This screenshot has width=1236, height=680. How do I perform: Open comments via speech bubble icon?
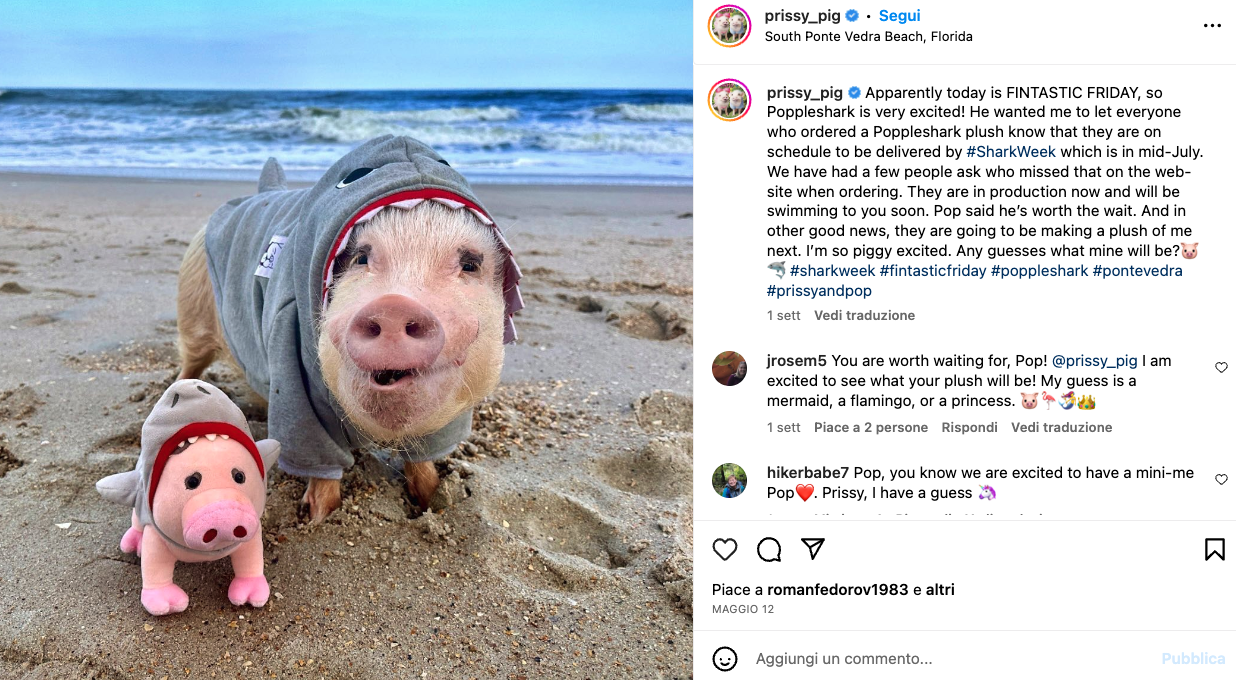pyautogui.click(x=769, y=549)
